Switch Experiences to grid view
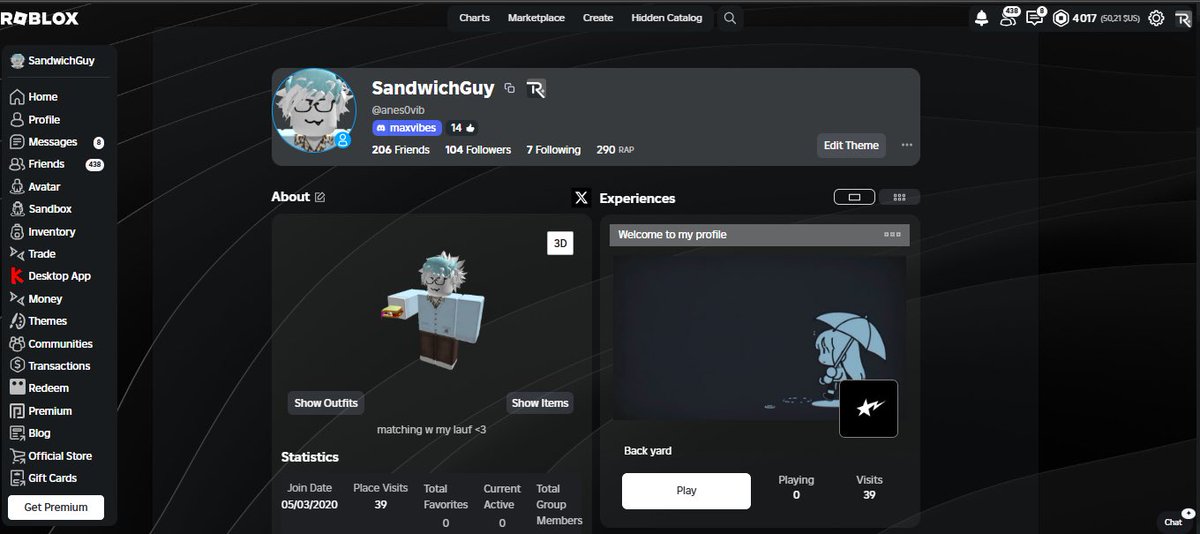Image resolution: width=1200 pixels, height=534 pixels. (899, 197)
